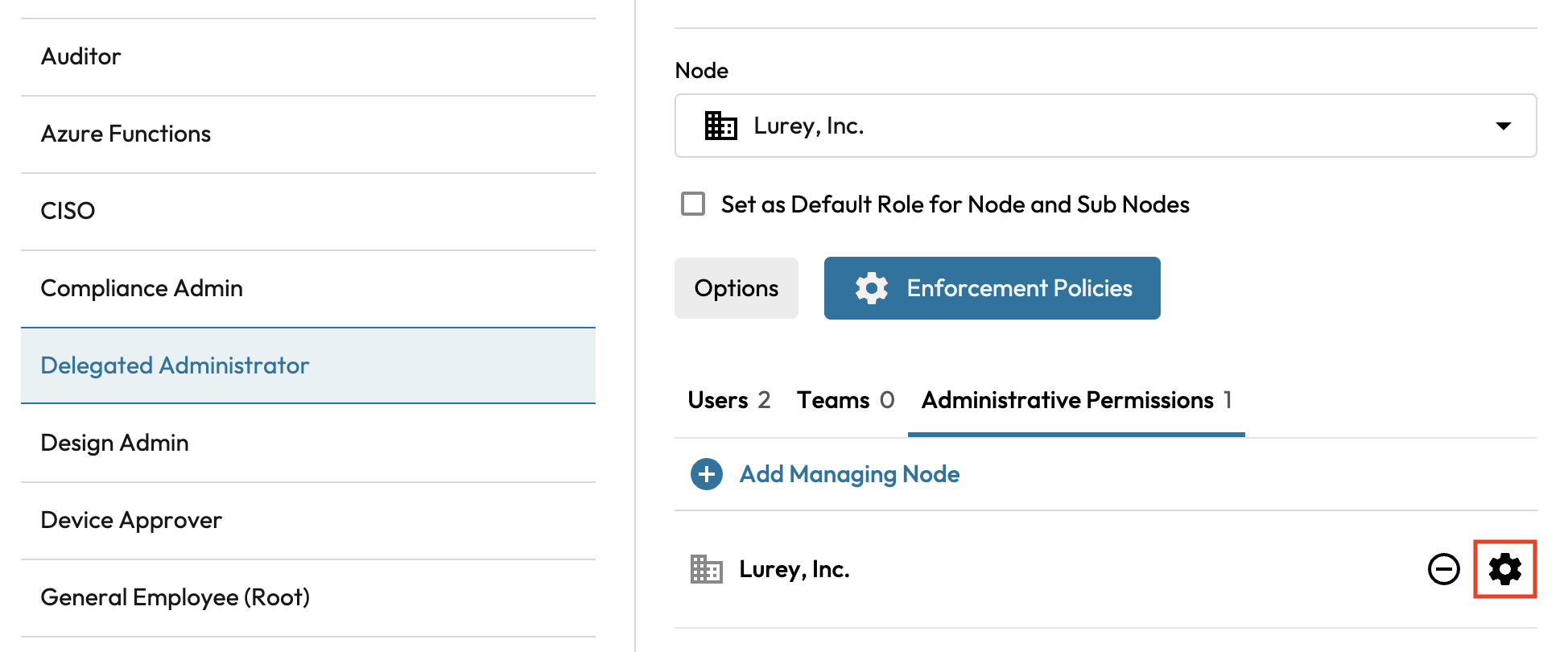
Task: Choose the CISO role in list
Action: click(x=68, y=211)
